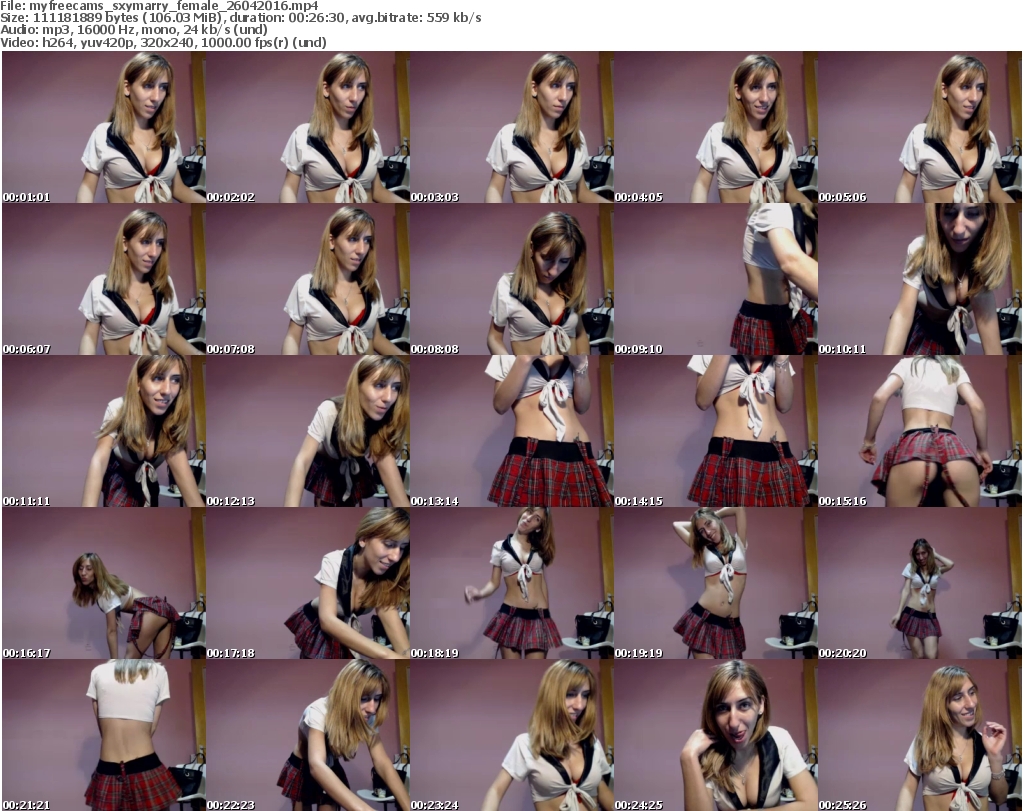
Task: Choose the thumbnail frame stamped 00:08:08
Action: [512, 279]
